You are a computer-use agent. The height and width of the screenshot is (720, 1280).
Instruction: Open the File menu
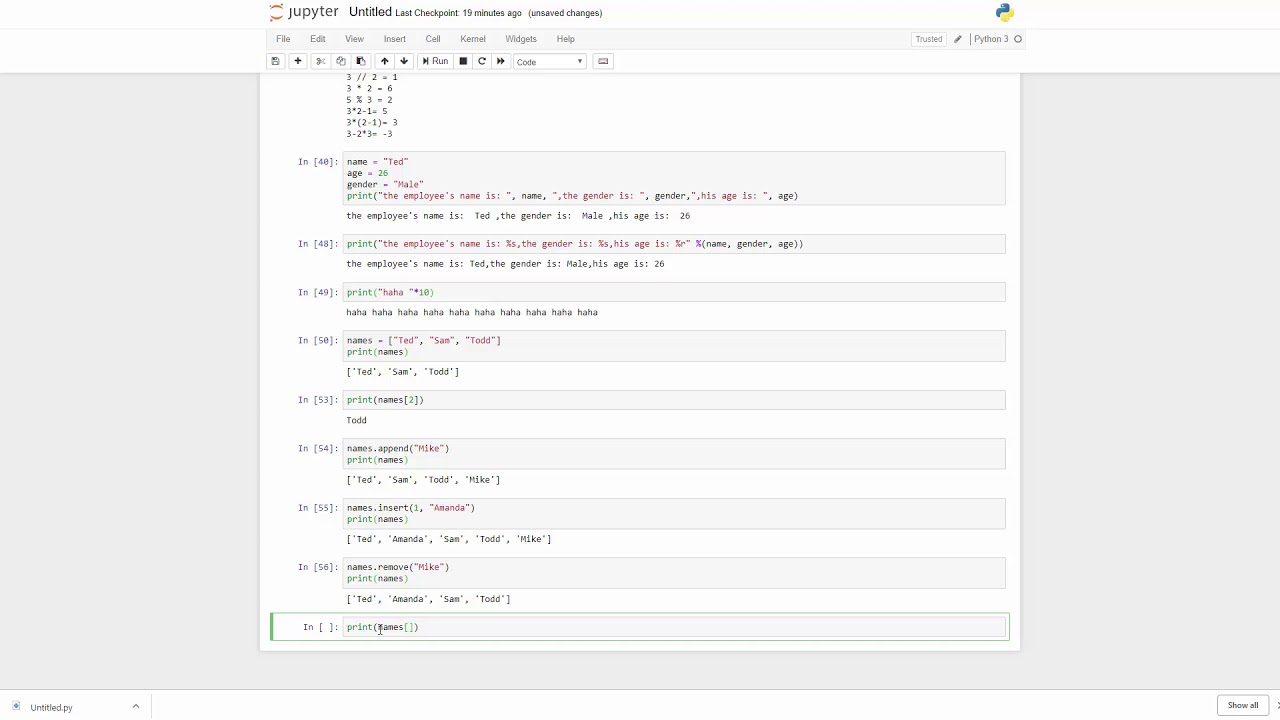[x=283, y=39]
